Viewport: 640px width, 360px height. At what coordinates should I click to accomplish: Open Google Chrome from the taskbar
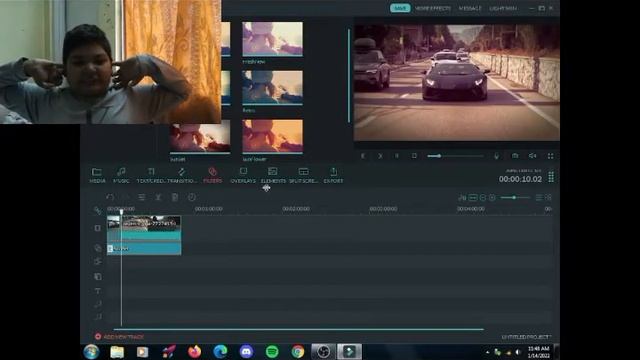298,351
